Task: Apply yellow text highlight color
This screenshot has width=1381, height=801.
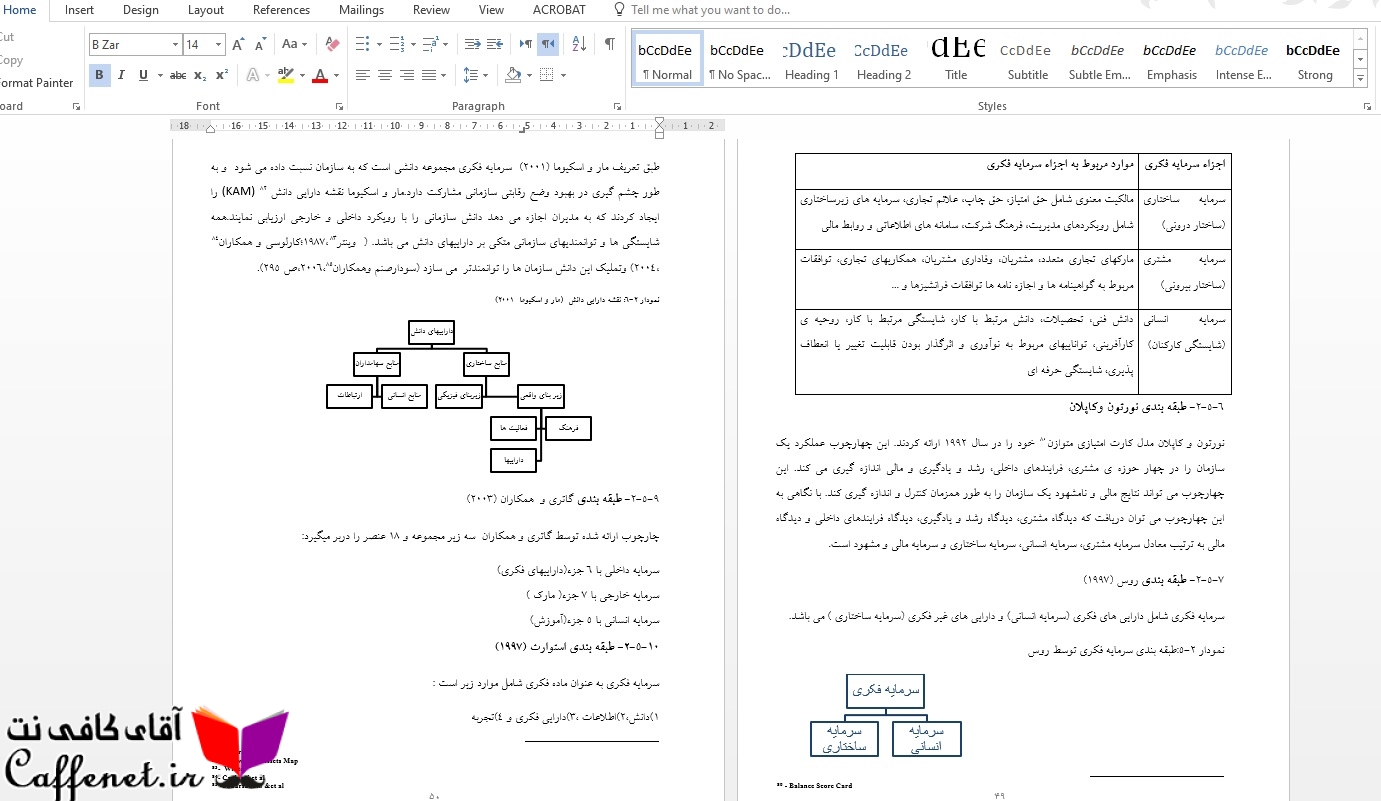Action: (x=286, y=75)
